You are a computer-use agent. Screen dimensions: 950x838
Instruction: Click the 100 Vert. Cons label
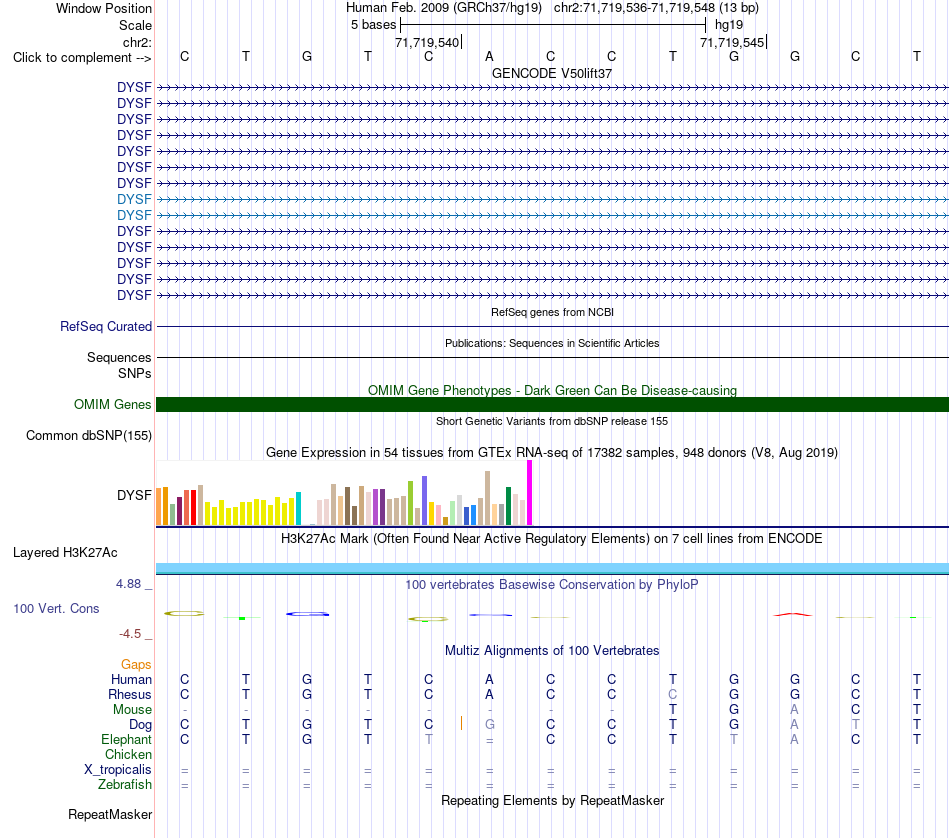click(x=56, y=608)
